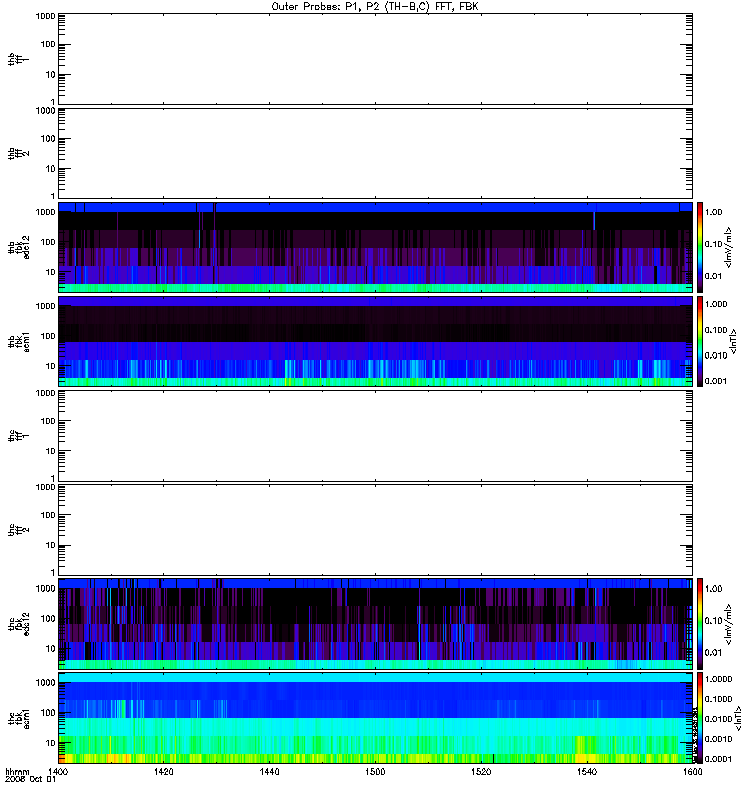
Task: Click the empty thb fff 2 plot panel
Action: pos(375,153)
